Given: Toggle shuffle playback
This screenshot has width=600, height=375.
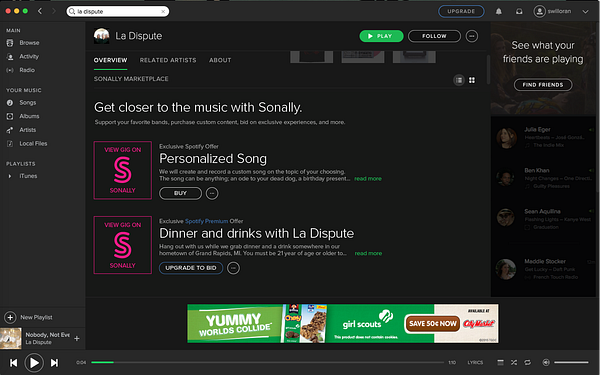Looking at the screenshot, I should pos(514,362).
